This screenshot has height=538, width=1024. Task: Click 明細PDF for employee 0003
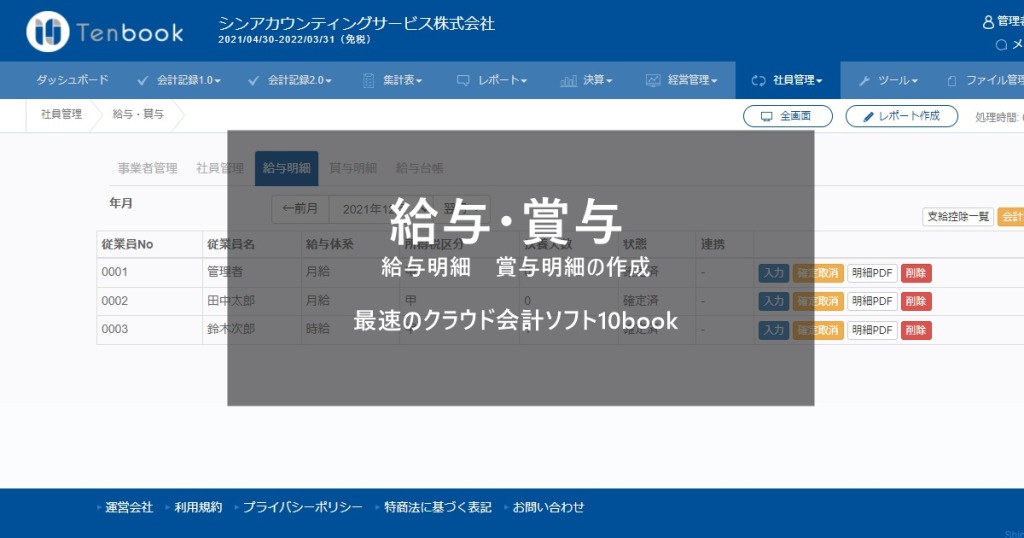872,330
